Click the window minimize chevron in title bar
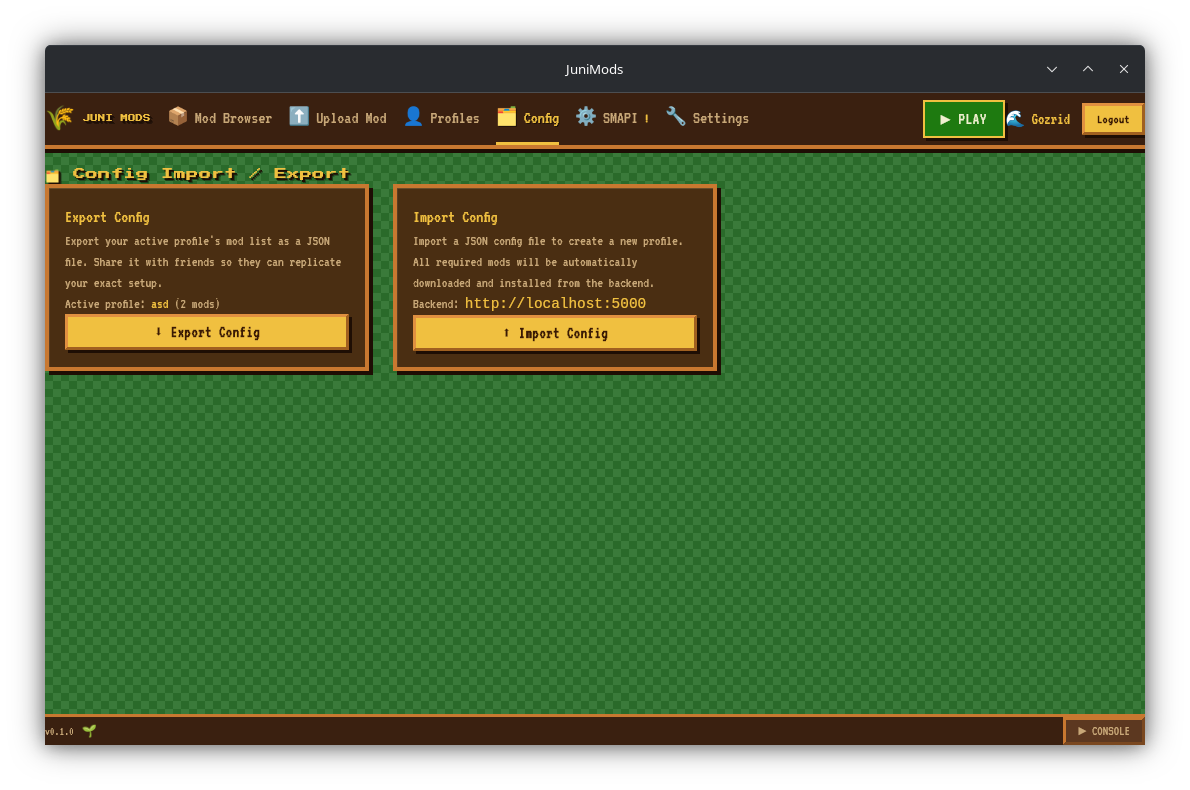 (x=1052, y=69)
